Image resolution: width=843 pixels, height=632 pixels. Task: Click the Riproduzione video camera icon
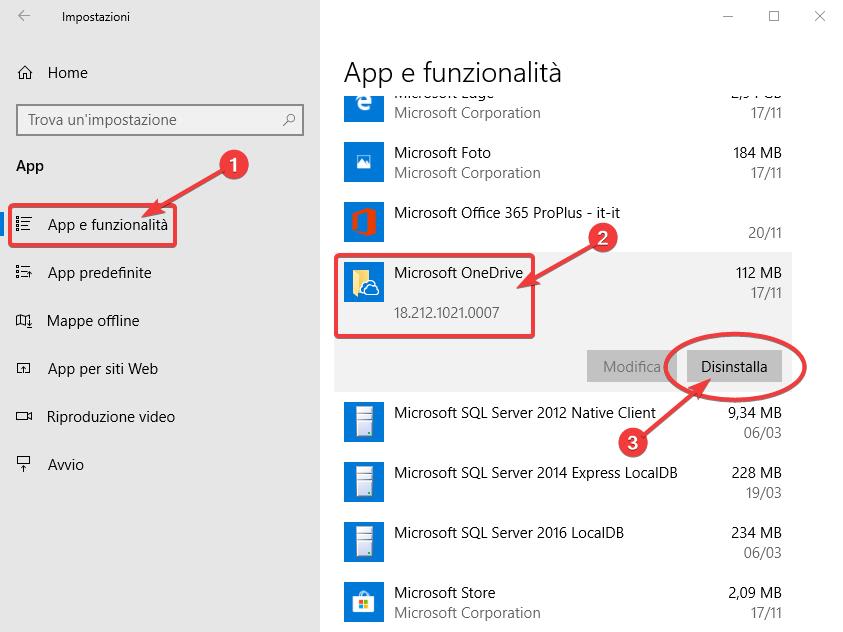tap(24, 416)
